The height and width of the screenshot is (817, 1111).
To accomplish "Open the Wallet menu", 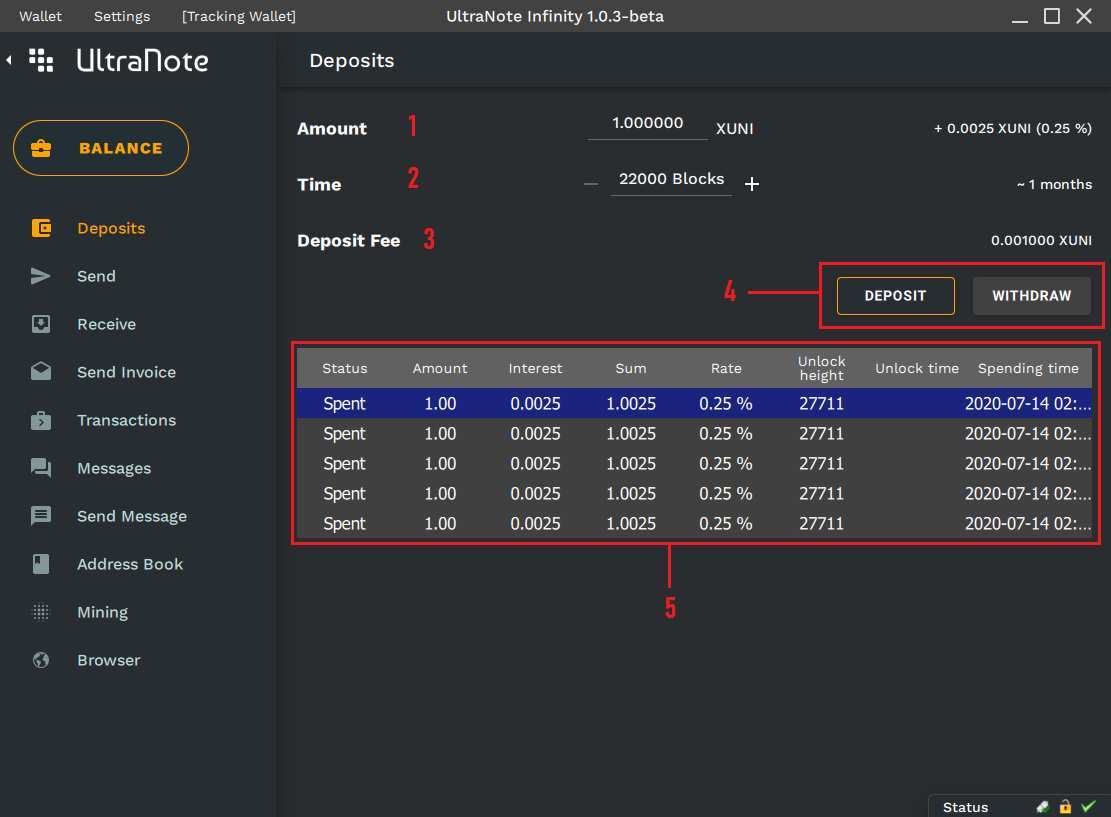I will click(40, 16).
